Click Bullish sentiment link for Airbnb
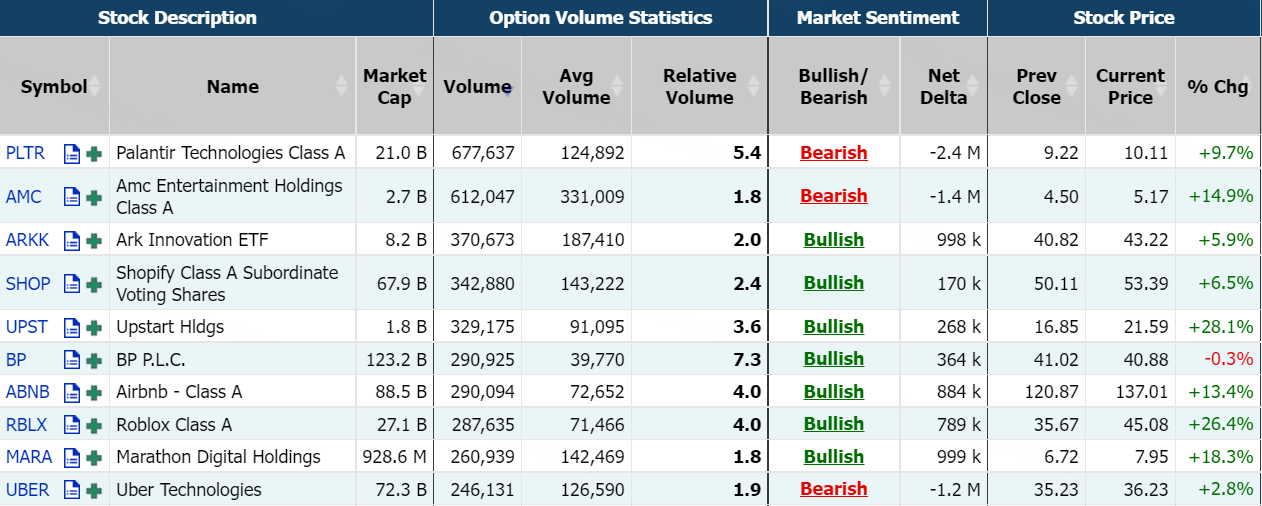The width and height of the screenshot is (1262, 506). [834, 392]
